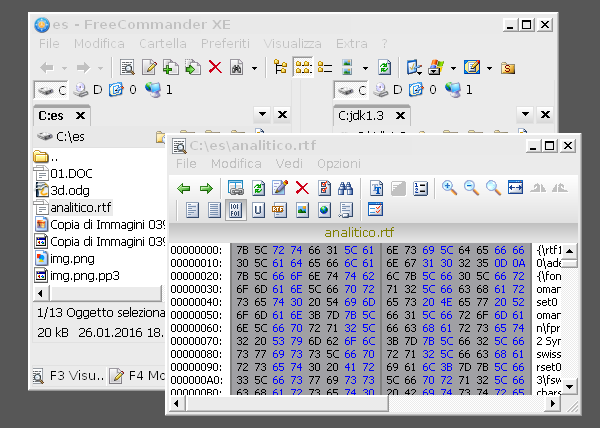Screen dimensions: 600x428
Task: Select drive C in the right panel
Action: click(351, 90)
